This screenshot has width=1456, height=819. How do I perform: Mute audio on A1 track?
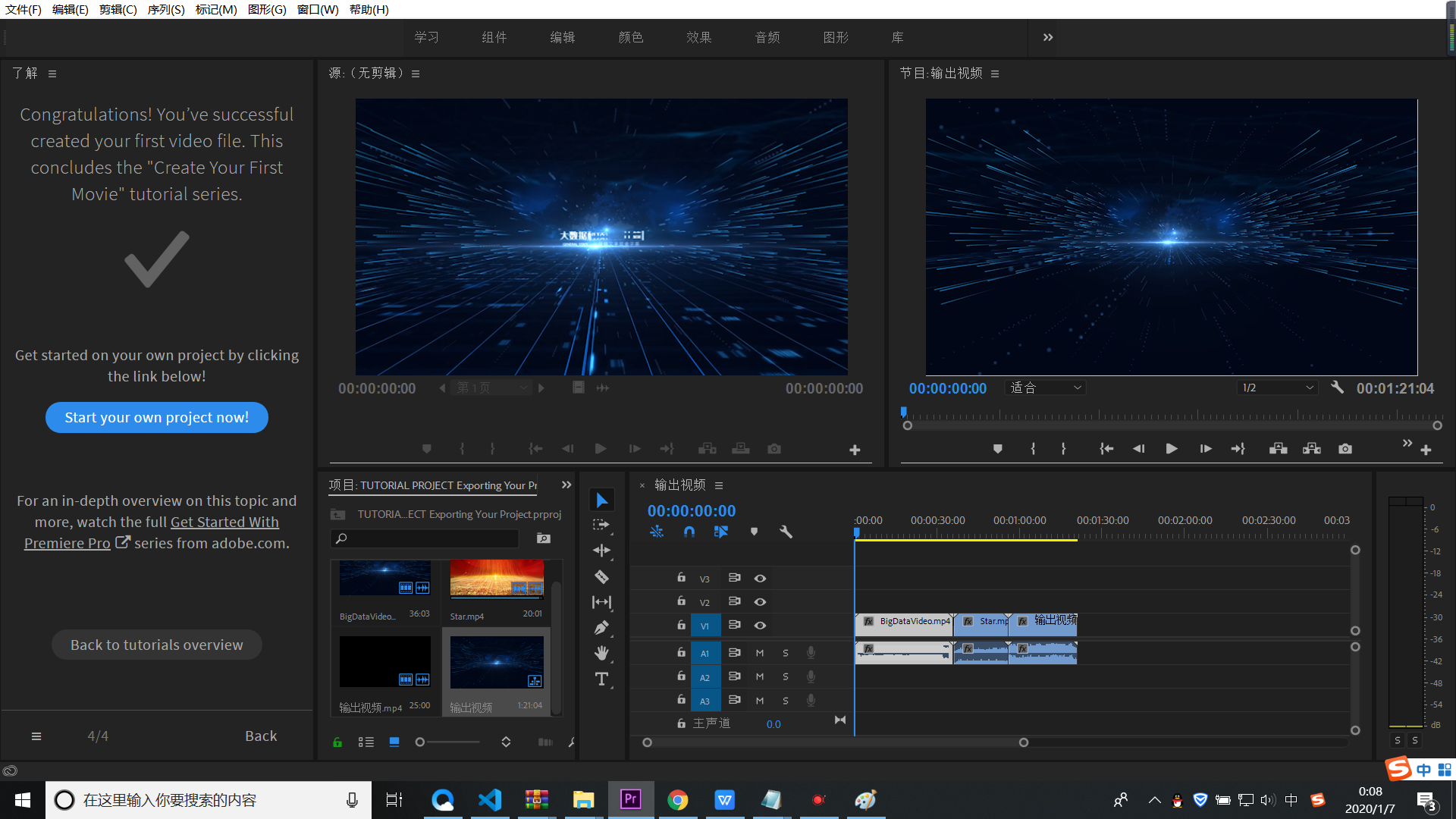click(x=761, y=649)
